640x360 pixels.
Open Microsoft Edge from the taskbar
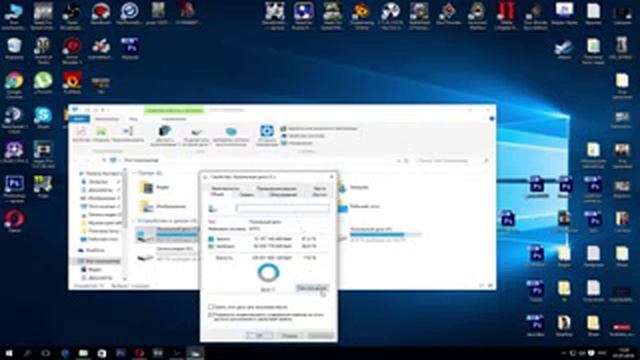(x=65, y=353)
